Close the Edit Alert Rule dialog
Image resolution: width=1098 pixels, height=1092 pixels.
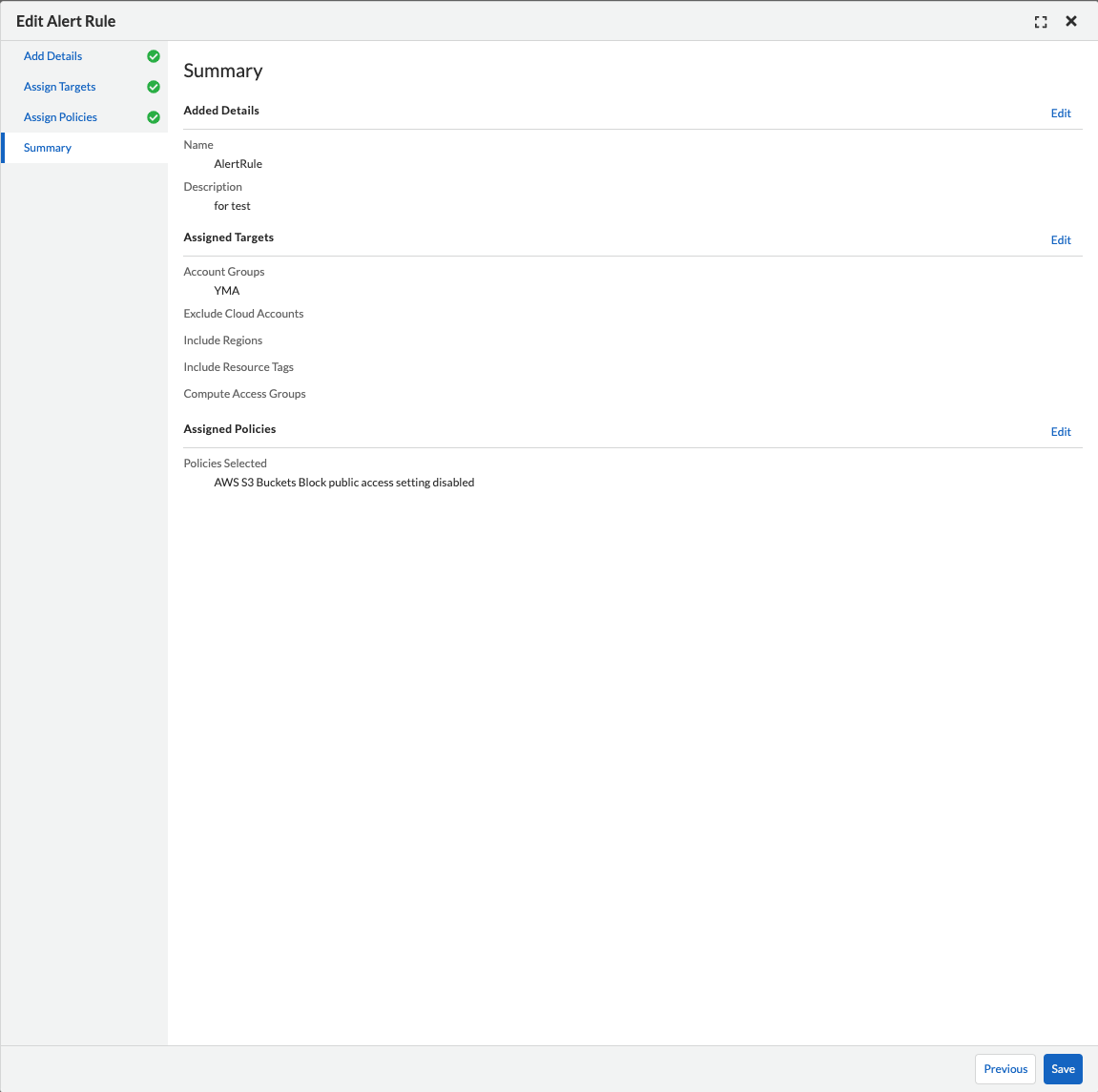pyautogui.click(x=1071, y=21)
